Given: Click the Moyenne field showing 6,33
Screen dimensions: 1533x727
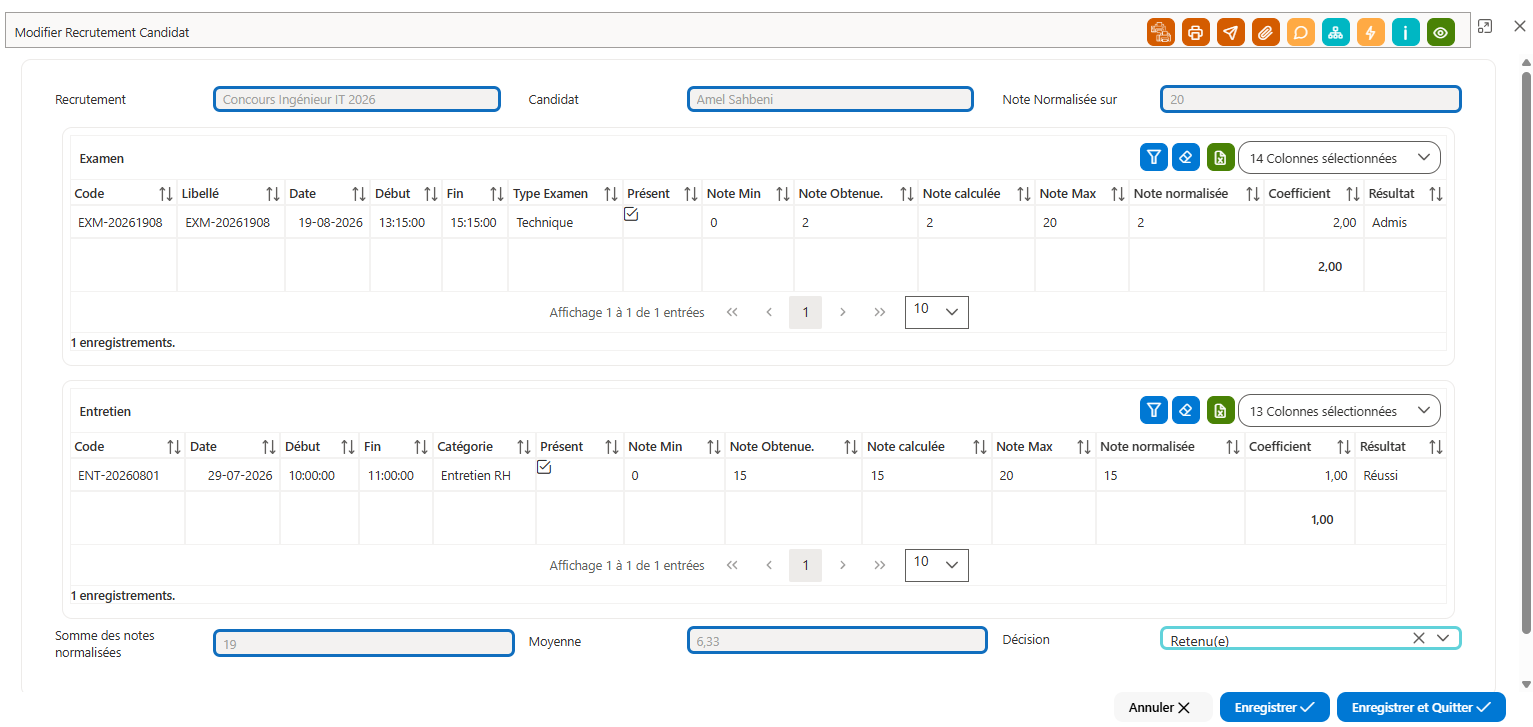Looking at the screenshot, I should (837, 641).
